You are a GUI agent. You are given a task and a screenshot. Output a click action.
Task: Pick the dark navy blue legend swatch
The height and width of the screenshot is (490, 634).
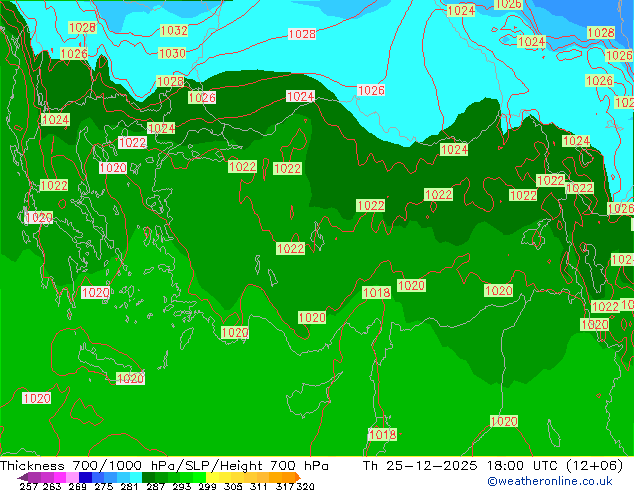85,477
